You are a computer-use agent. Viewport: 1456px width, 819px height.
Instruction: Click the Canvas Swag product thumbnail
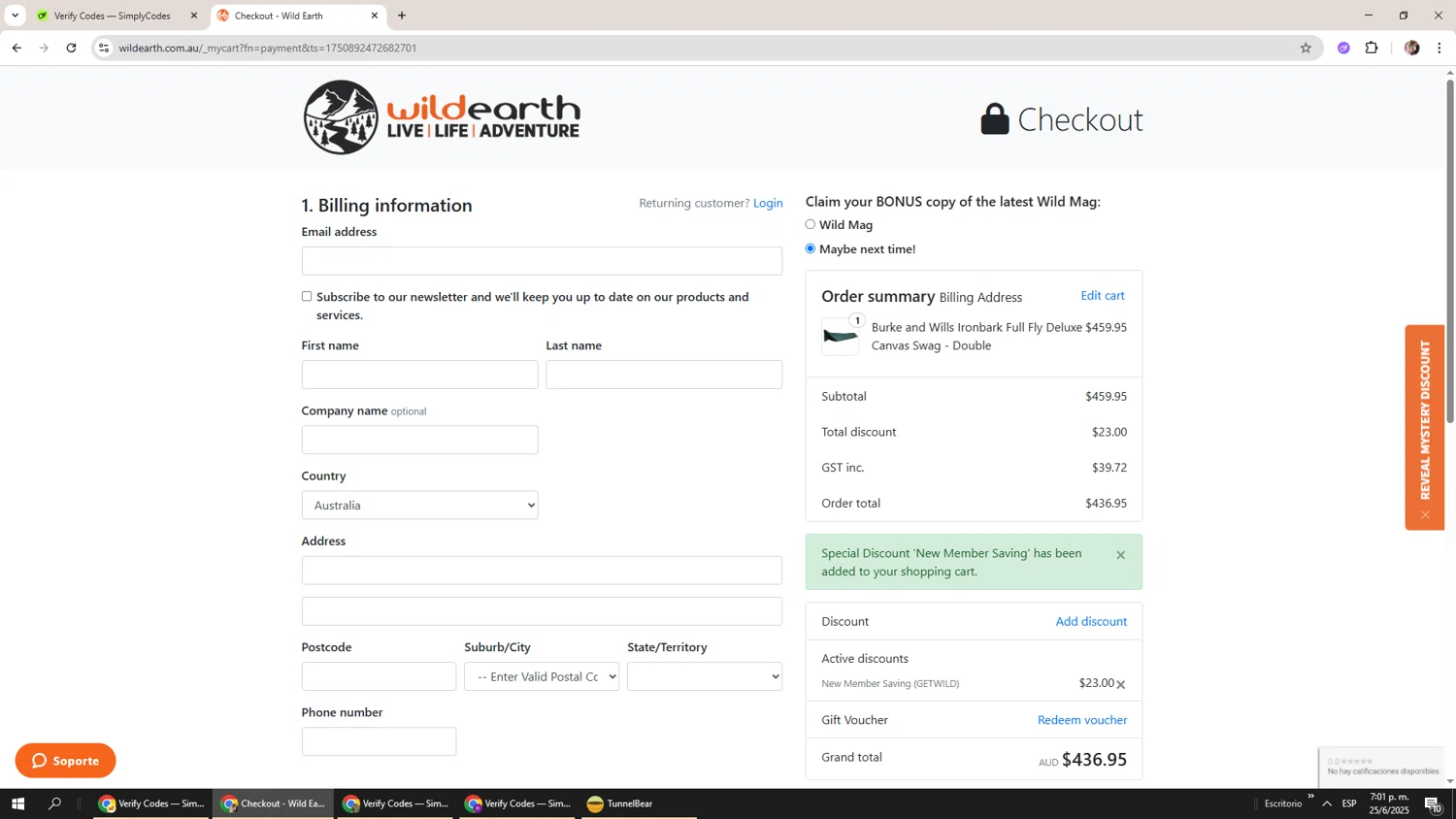click(840, 337)
